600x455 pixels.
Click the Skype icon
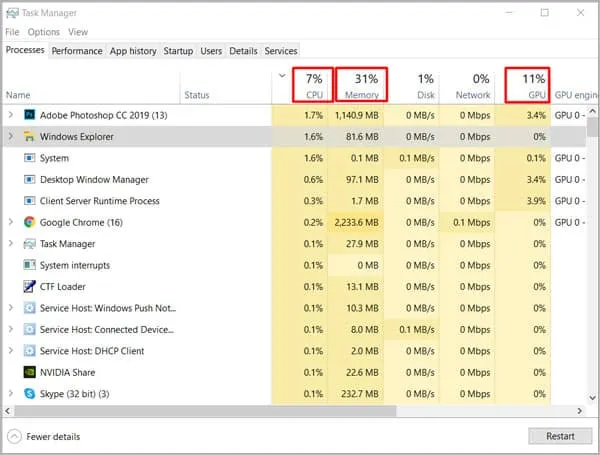pos(29,393)
